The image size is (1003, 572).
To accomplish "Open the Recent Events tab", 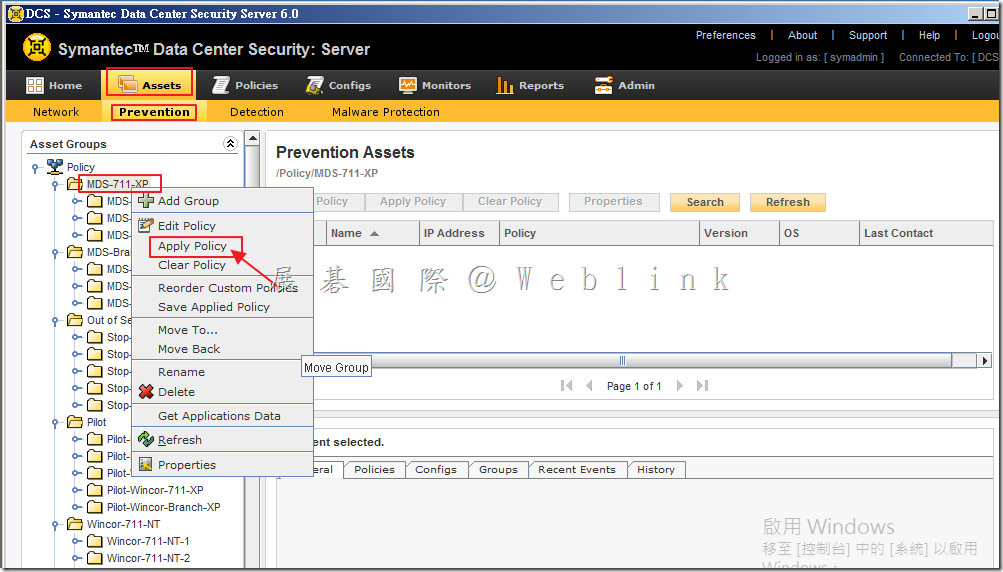I will [x=577, y=470].
